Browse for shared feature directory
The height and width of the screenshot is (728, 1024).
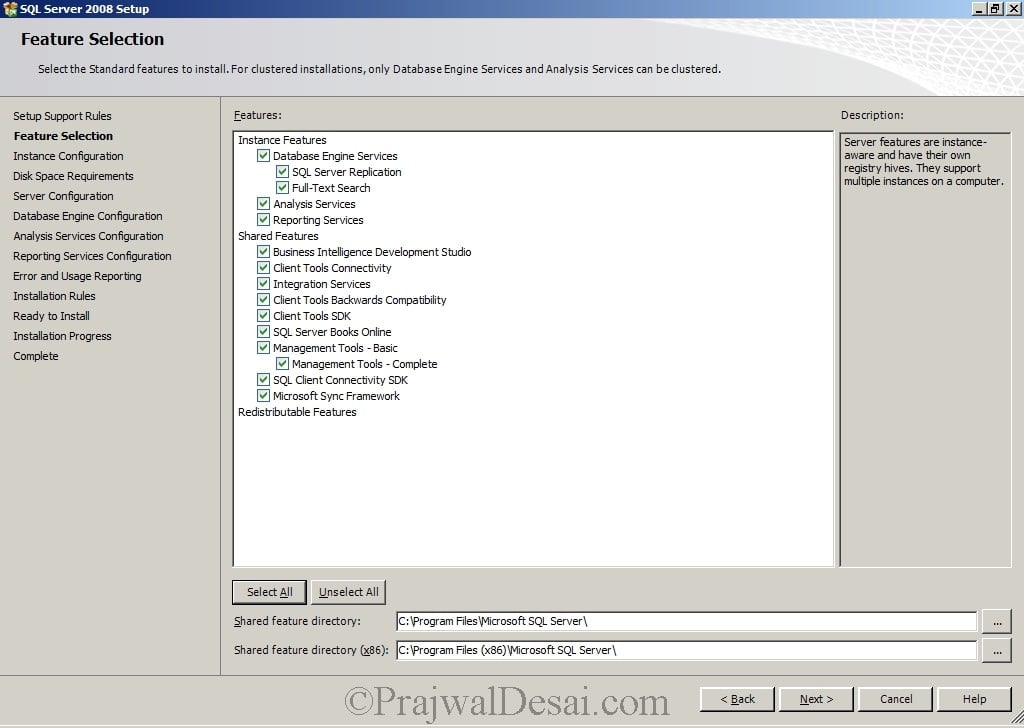point(997,622)
